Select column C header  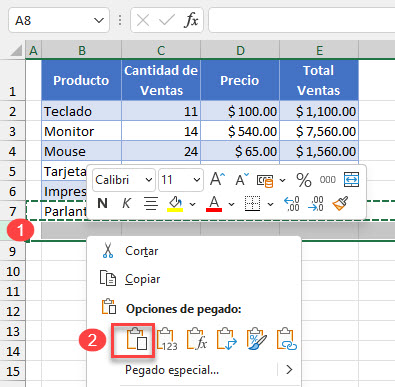tap(161, 50)
